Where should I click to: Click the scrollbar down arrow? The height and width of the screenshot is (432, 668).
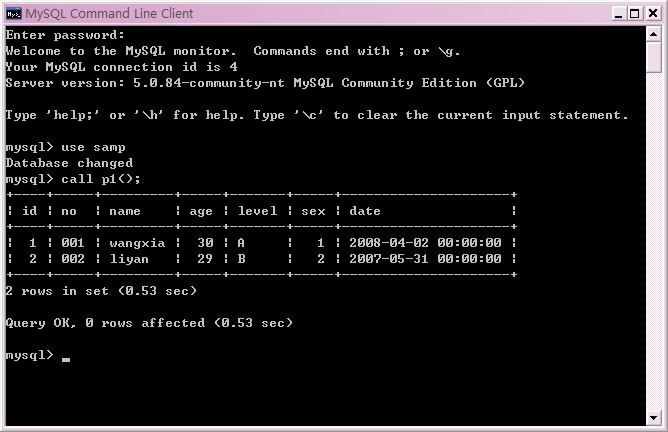point(653,418)
